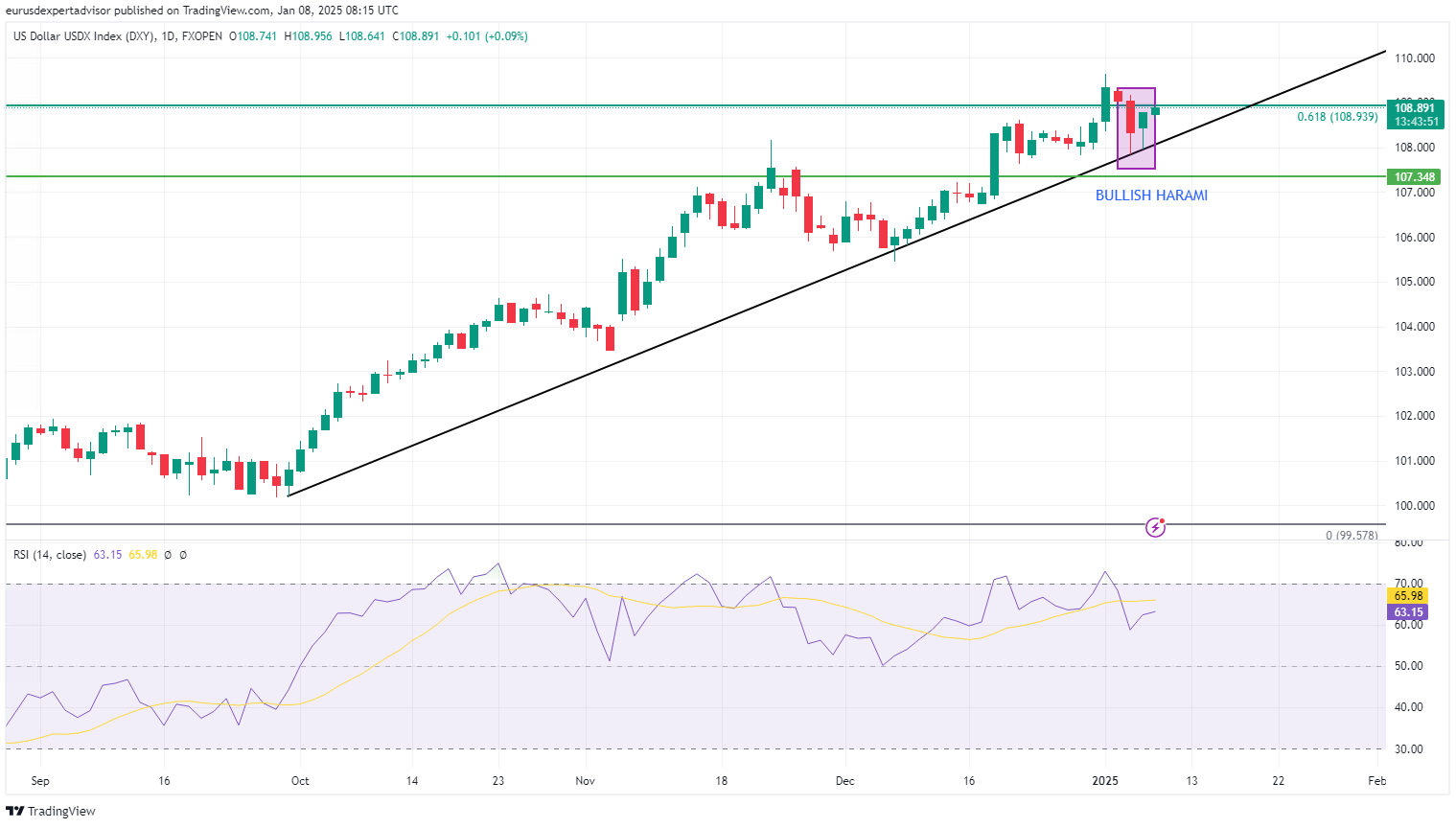Click the Nov date label on time axis
The width and height of the screenshot is (1456, 828).
586,781
